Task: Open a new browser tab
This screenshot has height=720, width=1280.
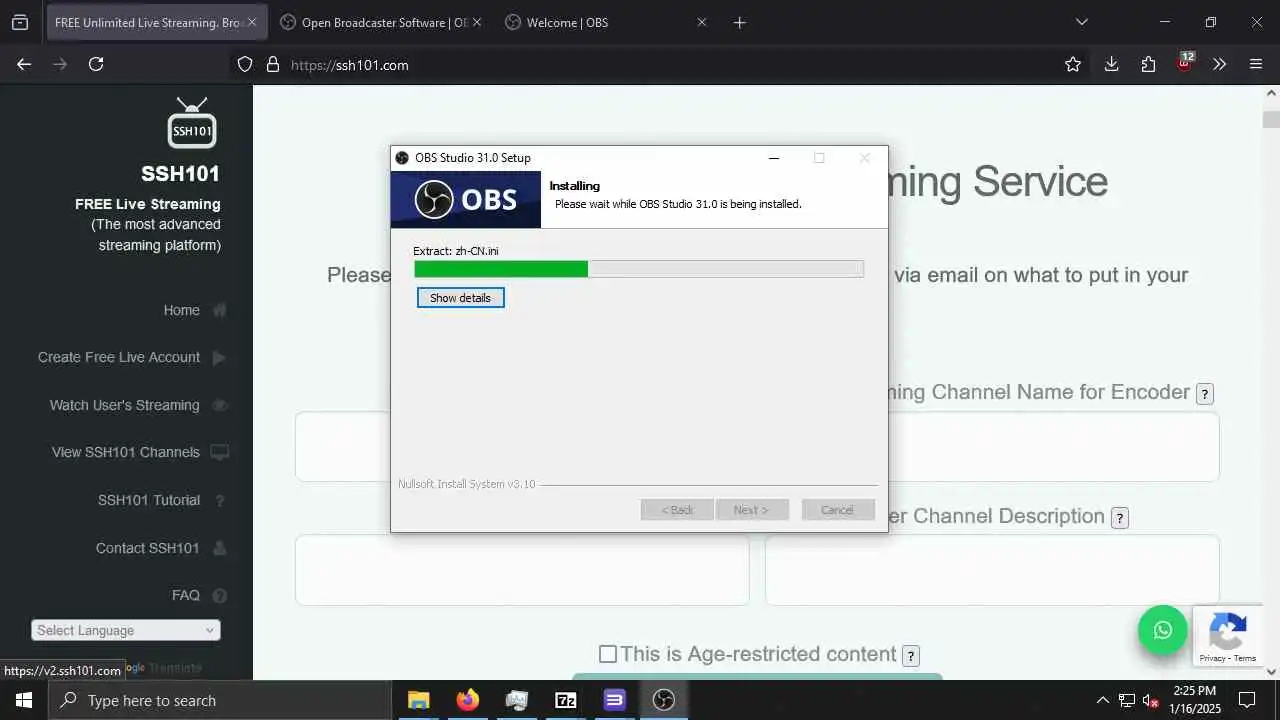Action: (739, 22)
